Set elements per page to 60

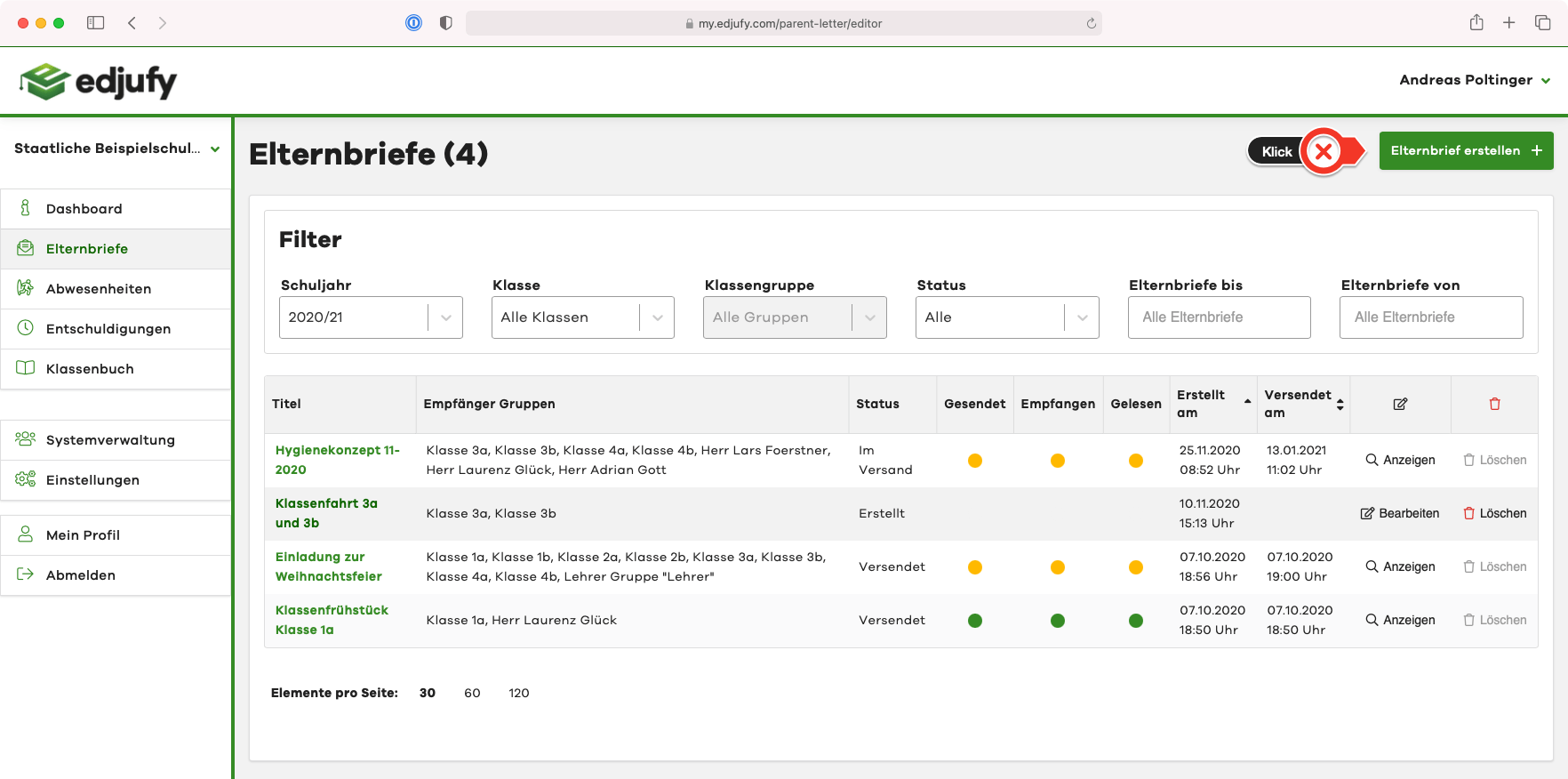click(x=472, y=693)
